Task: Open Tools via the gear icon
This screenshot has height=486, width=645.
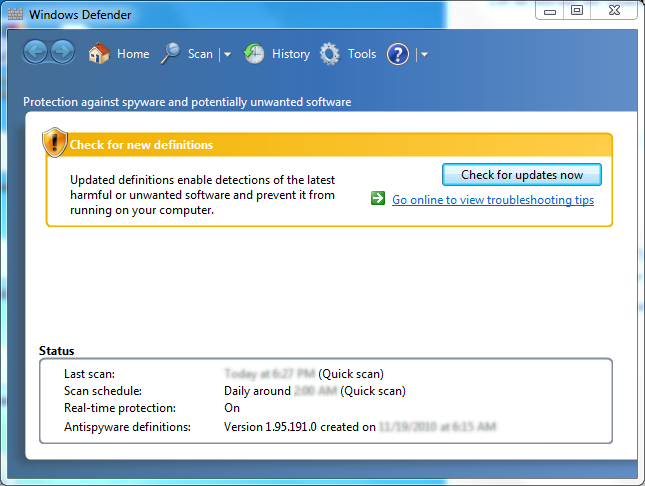Action: tap(330, 54)
